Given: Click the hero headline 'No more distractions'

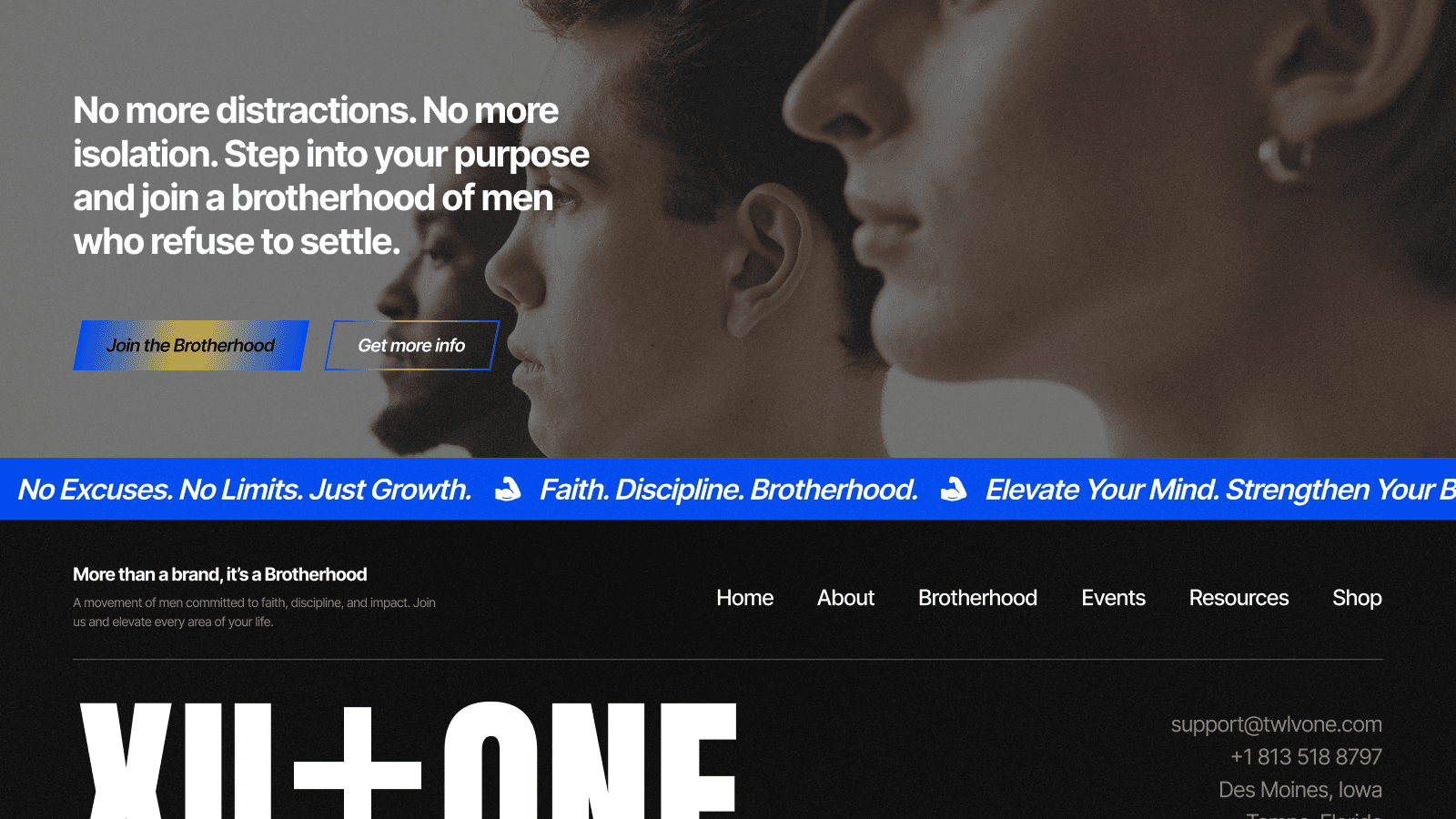Looking at the screenshot, I should point(331,176).
